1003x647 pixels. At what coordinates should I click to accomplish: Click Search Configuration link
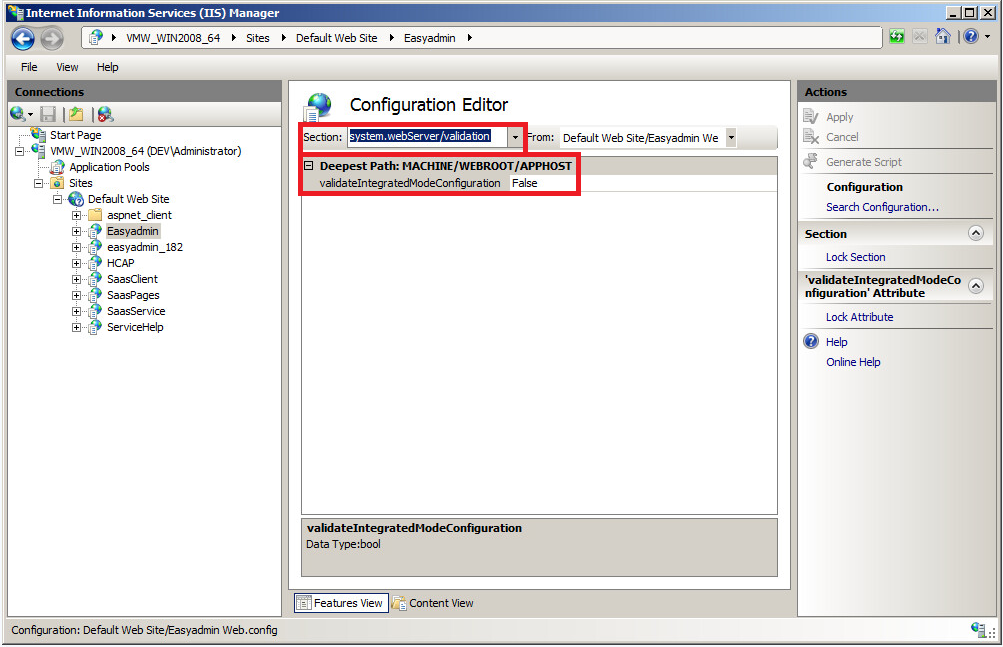click(882, 207)
